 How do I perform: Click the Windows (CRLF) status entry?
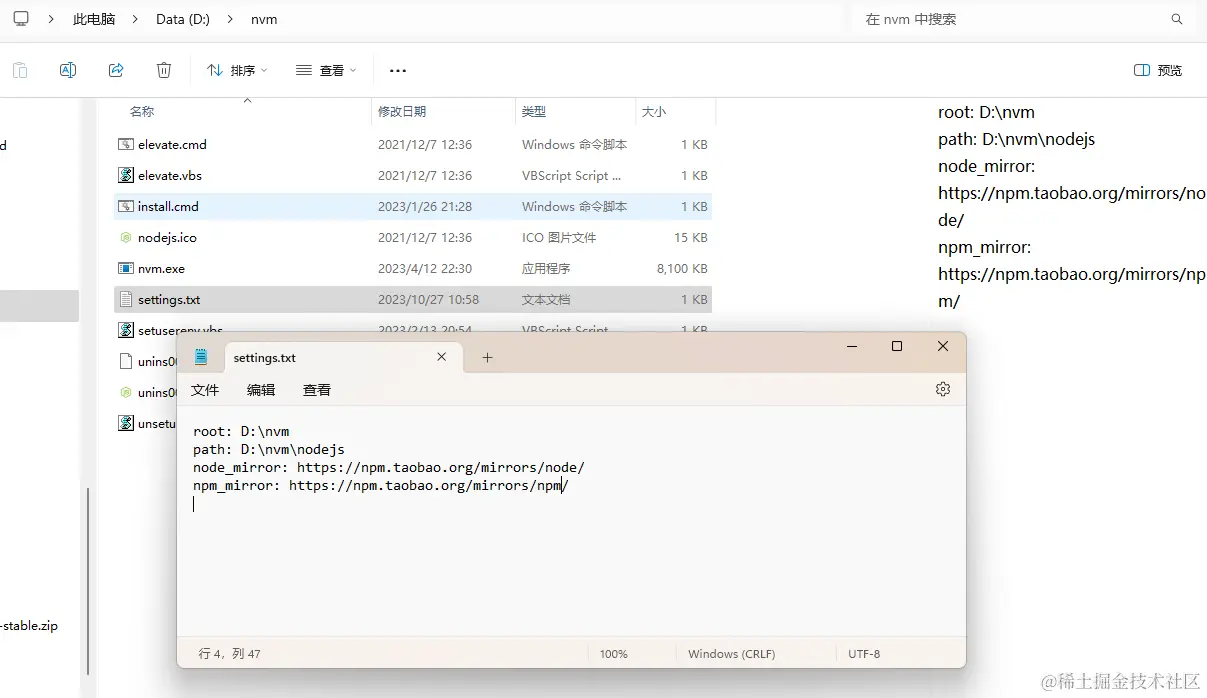point(731,654)
